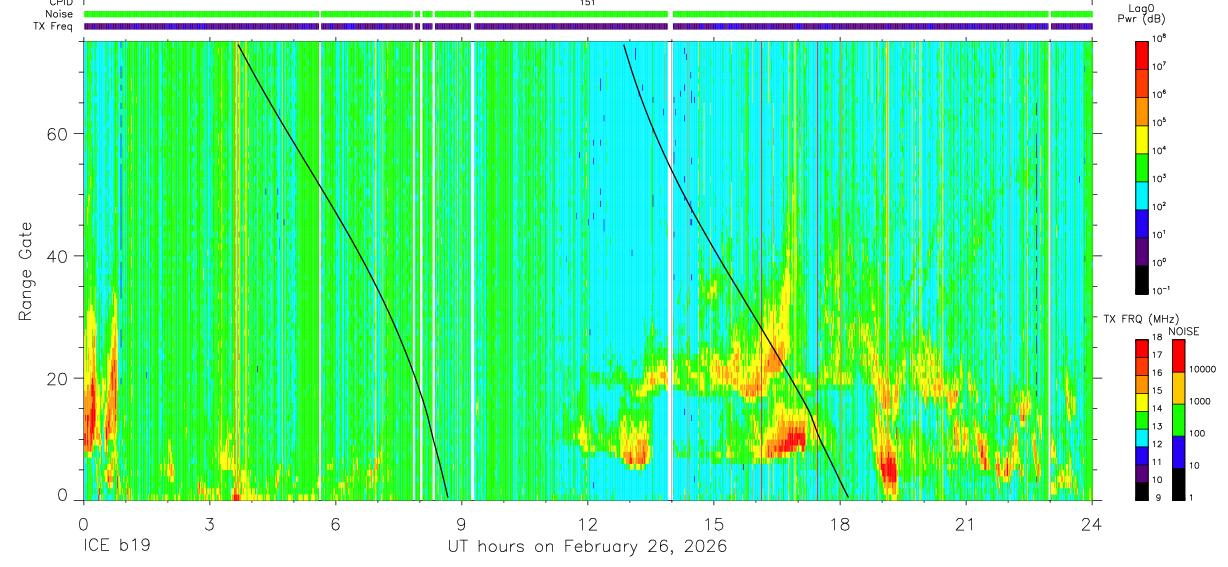Viewport: 1228px width, 567px height.
Task: Click the x-axis tick label '18'
Action: tap(840, 525)
